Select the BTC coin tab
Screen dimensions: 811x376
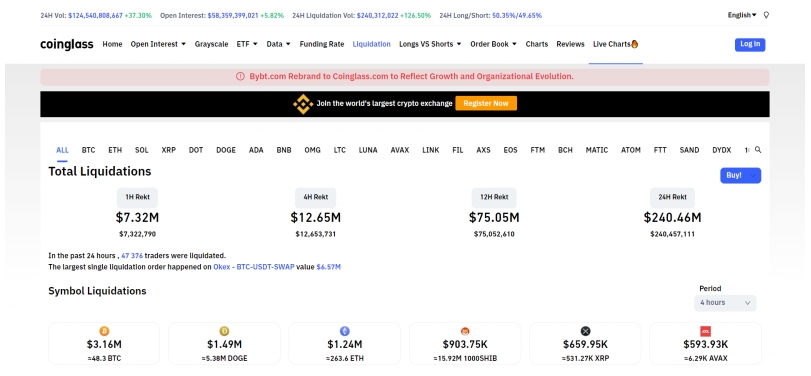coord(88,150)
